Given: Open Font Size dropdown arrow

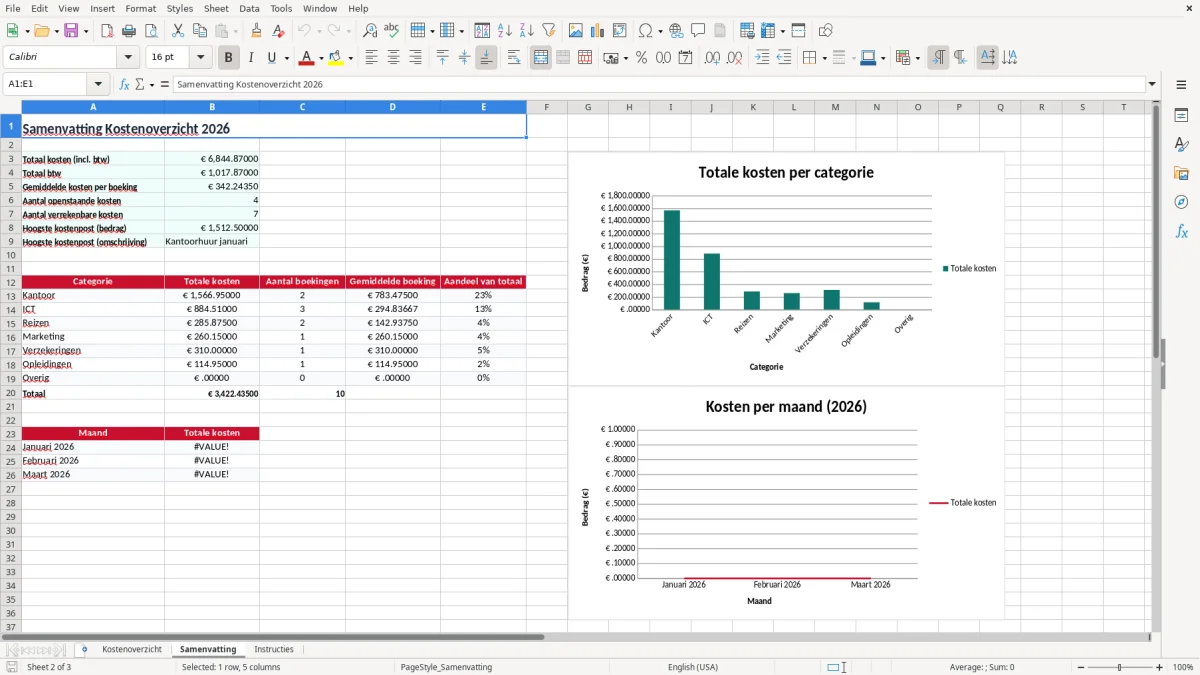Looking at the screenshot, I should click(201, 58).
